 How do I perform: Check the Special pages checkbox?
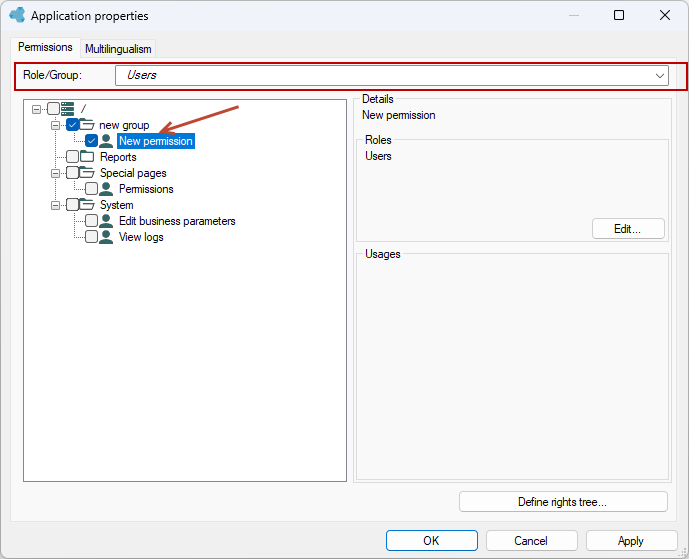[x=73, y=172]
